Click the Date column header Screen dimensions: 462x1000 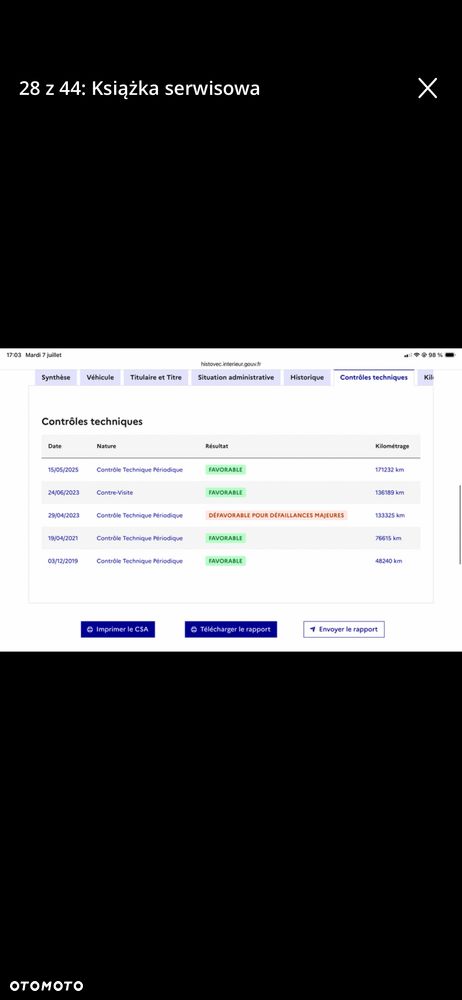coord(55,446)
